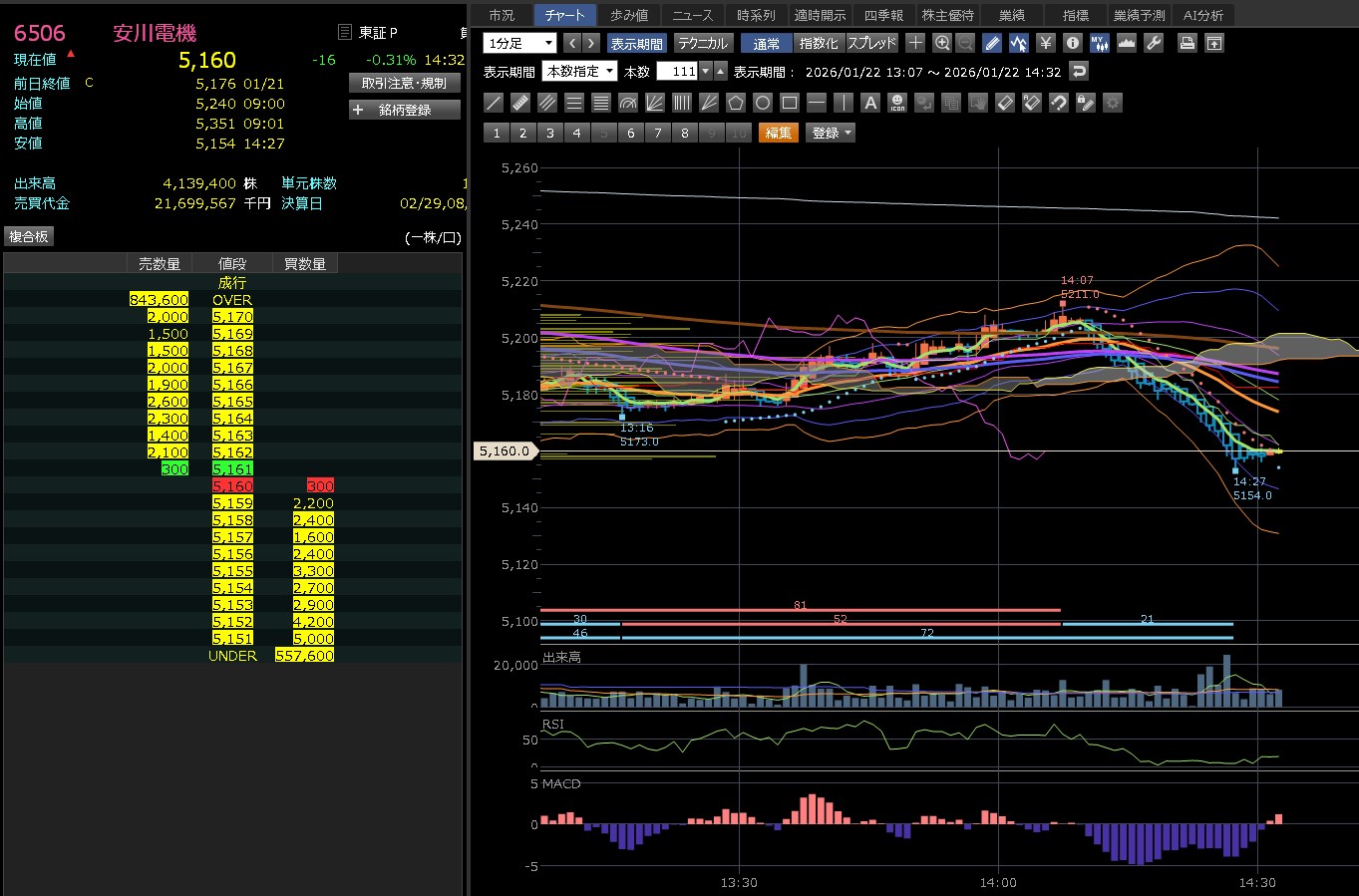The height and width of the screenshot is (896, 1359).
Task: Print the chart via printer icon
Action: [x=1187, y=43]
